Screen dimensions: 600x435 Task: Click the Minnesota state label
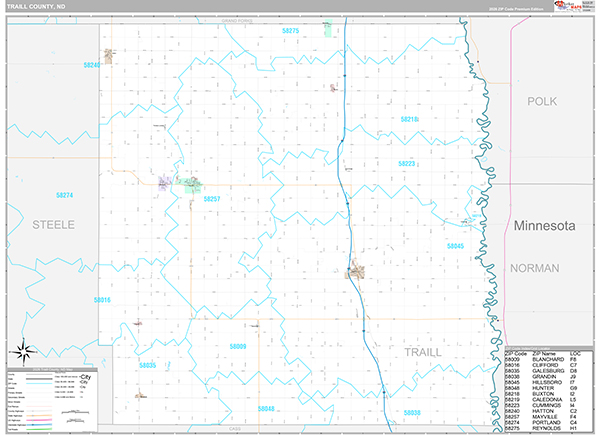pyautogui.click(x=545, y=226)
